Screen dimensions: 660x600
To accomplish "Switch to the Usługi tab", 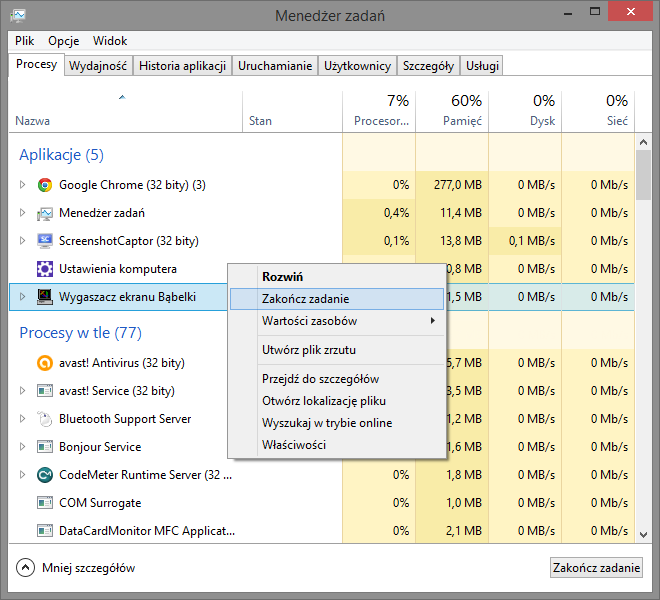I will (482, 66).
